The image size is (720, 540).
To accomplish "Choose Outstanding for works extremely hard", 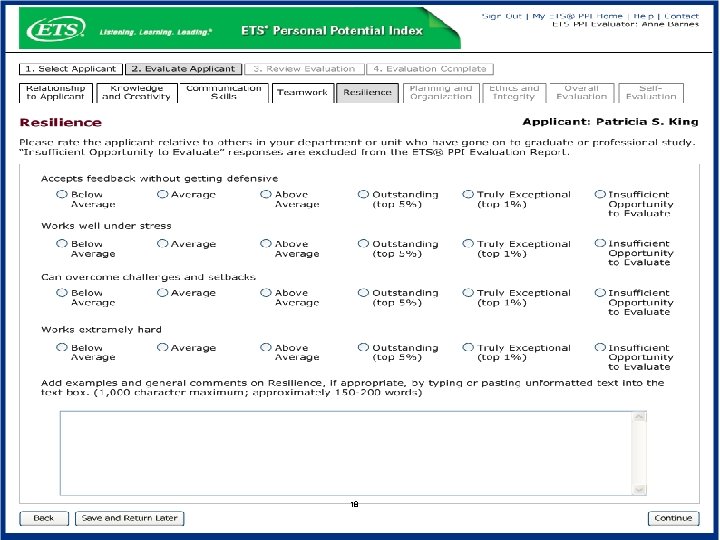I will pyautogui.click(x=363, y=348).
